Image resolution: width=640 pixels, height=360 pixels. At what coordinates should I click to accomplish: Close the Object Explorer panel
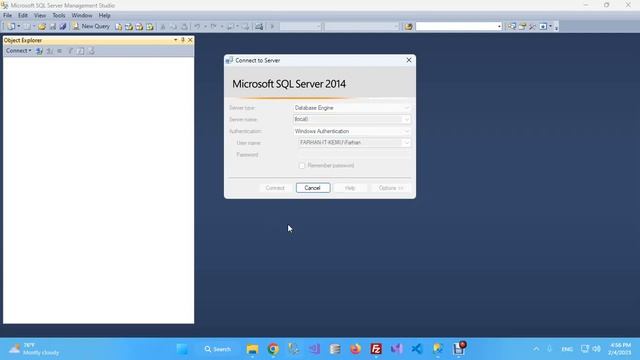pyautogui.click(x=190, y=40)
